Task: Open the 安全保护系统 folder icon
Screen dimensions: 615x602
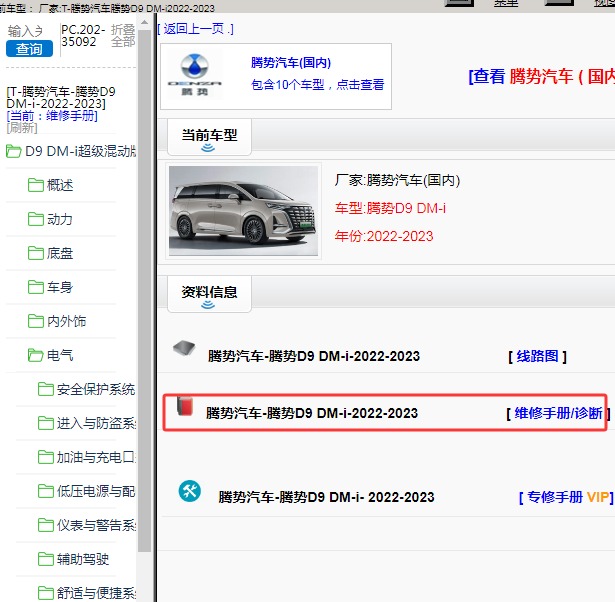Action: (45, 389)
